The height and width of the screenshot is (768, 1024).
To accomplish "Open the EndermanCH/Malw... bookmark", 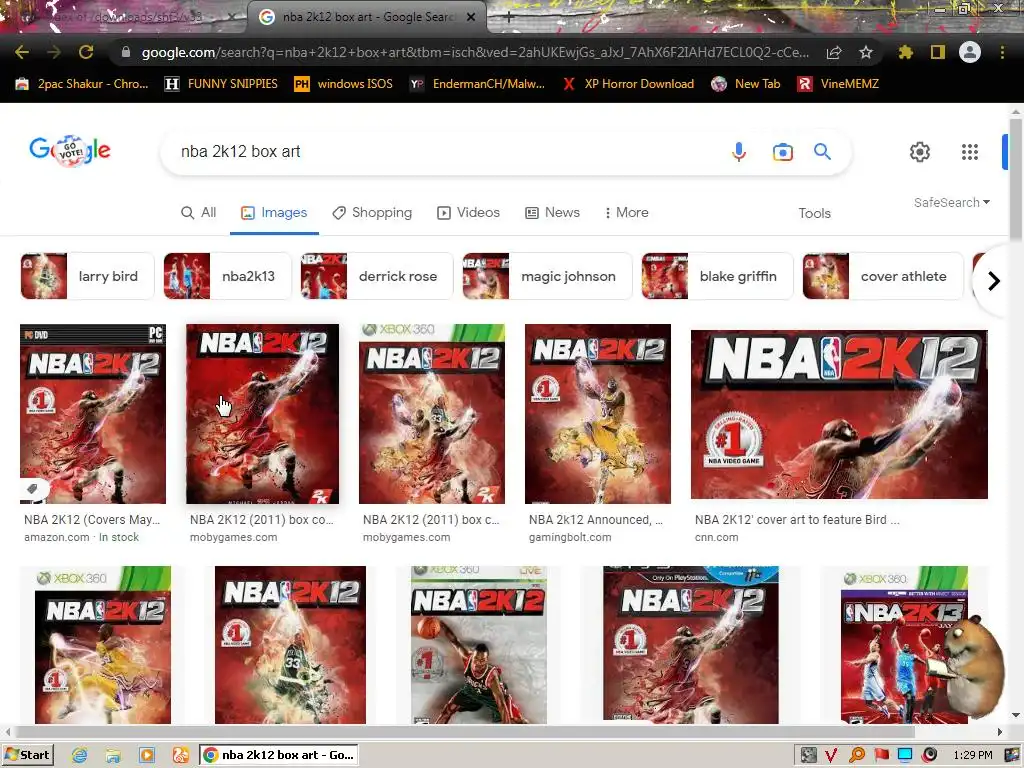I will tap(477, 84).
